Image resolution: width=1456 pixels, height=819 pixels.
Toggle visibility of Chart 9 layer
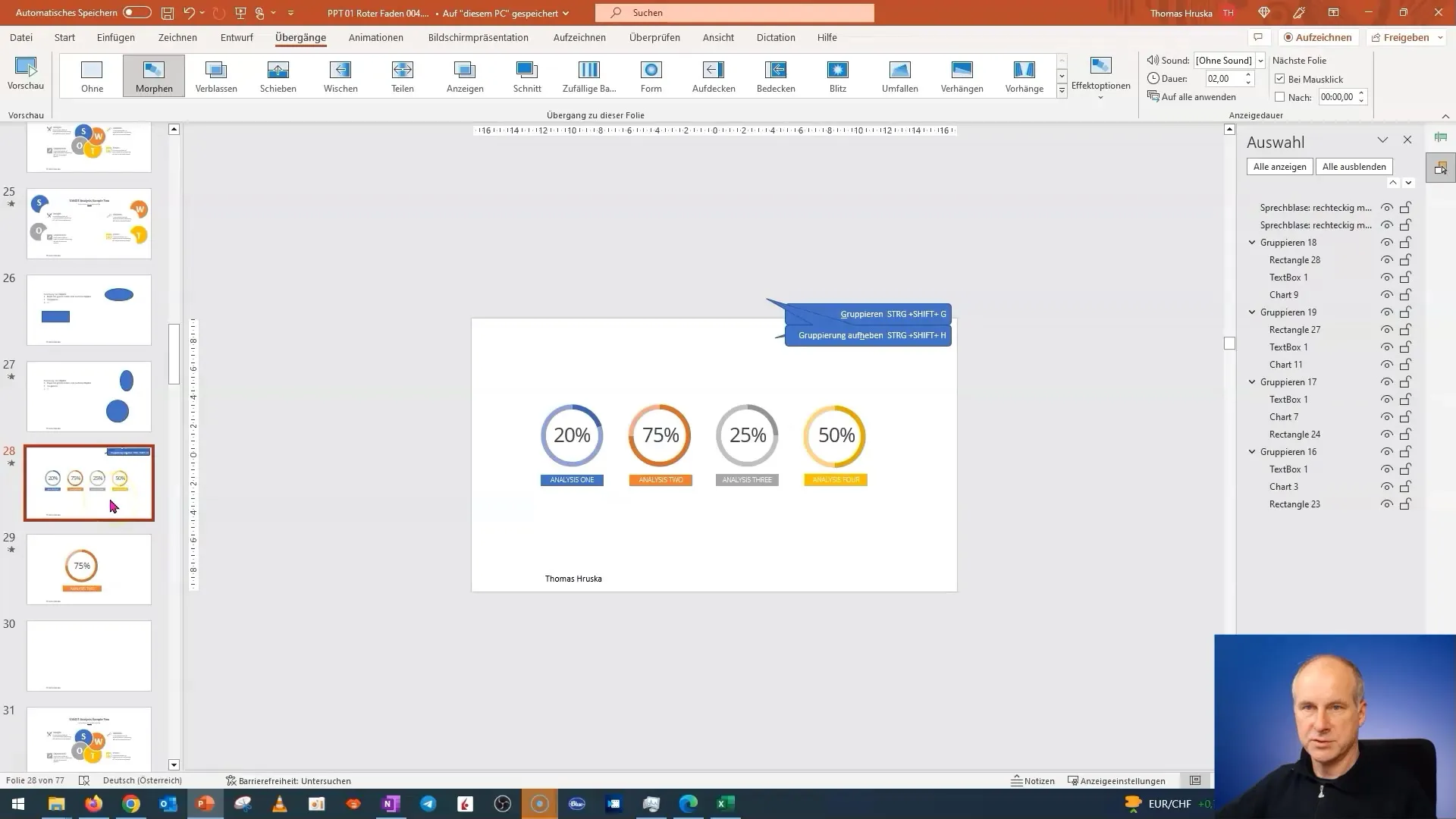[x=1386, y=294]
